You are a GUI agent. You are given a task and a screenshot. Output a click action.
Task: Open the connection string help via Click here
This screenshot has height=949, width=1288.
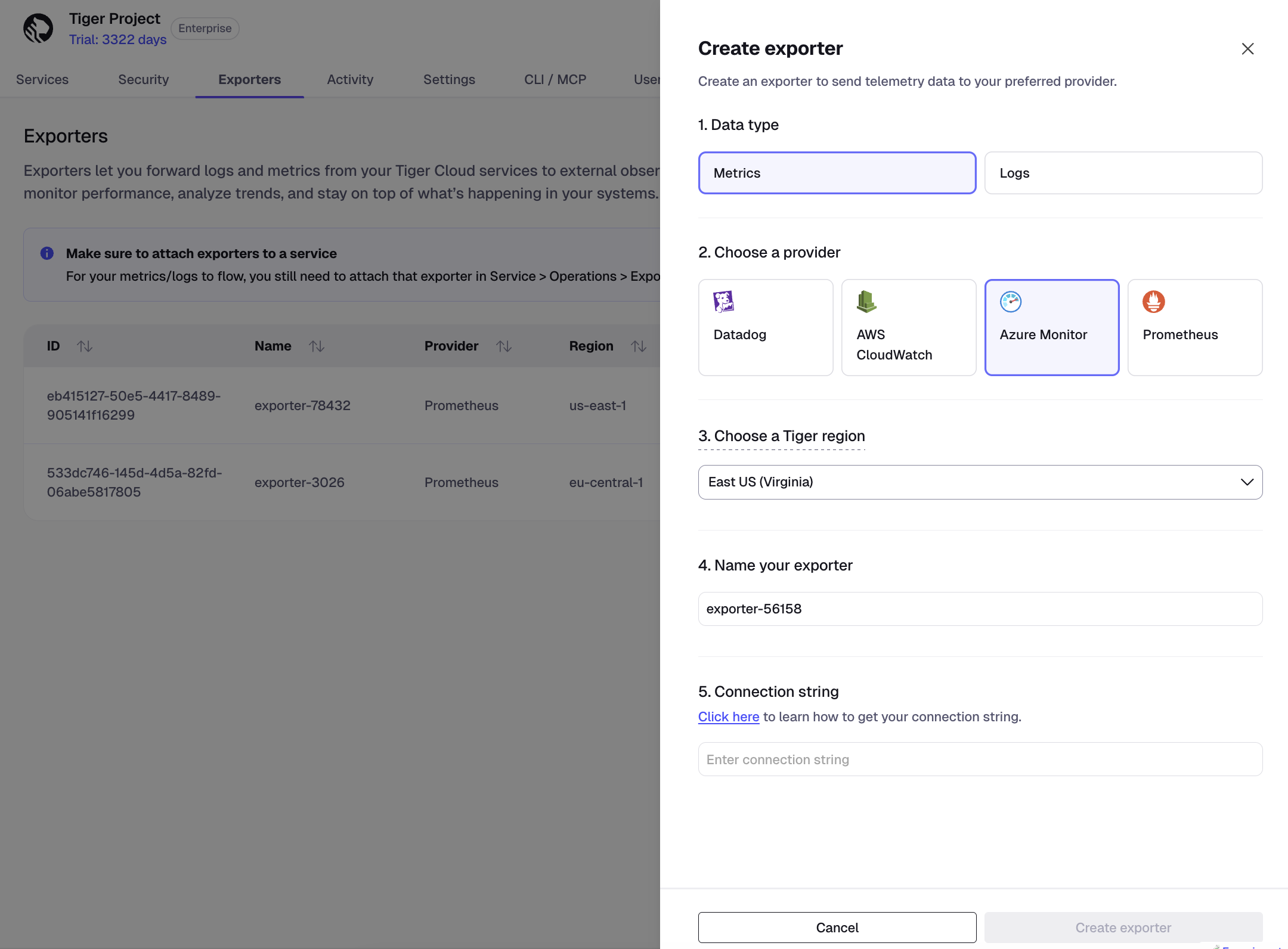728,717
